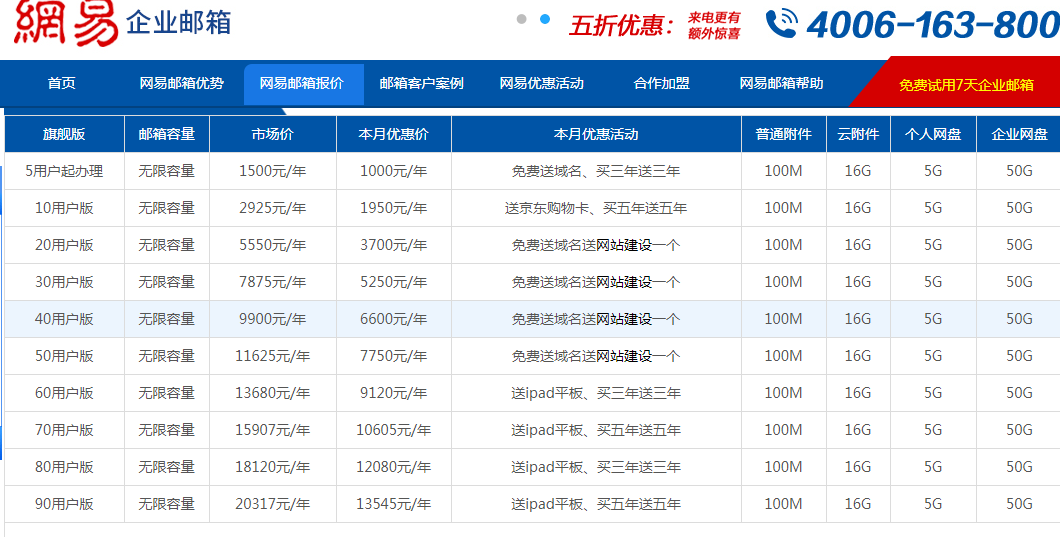Click the 5250元/年 discount price
Screen dimensions: 1060x537
coord(393,282)
